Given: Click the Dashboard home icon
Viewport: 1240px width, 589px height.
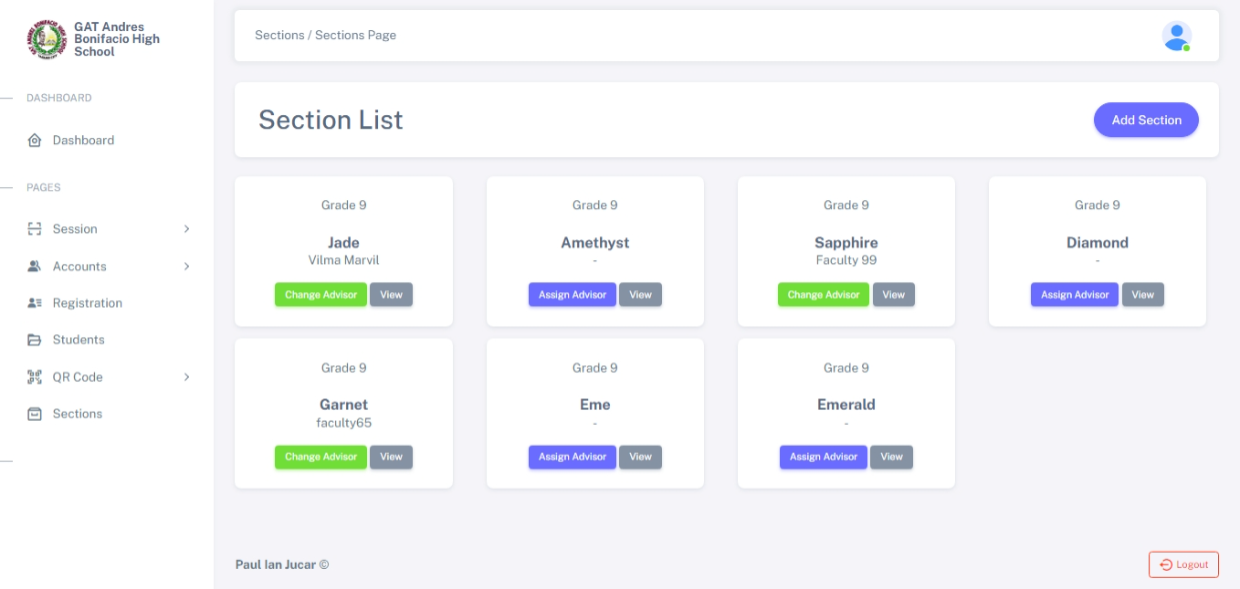Looking at the screenshot, I should pyautogui.click(x=34, y=141).
